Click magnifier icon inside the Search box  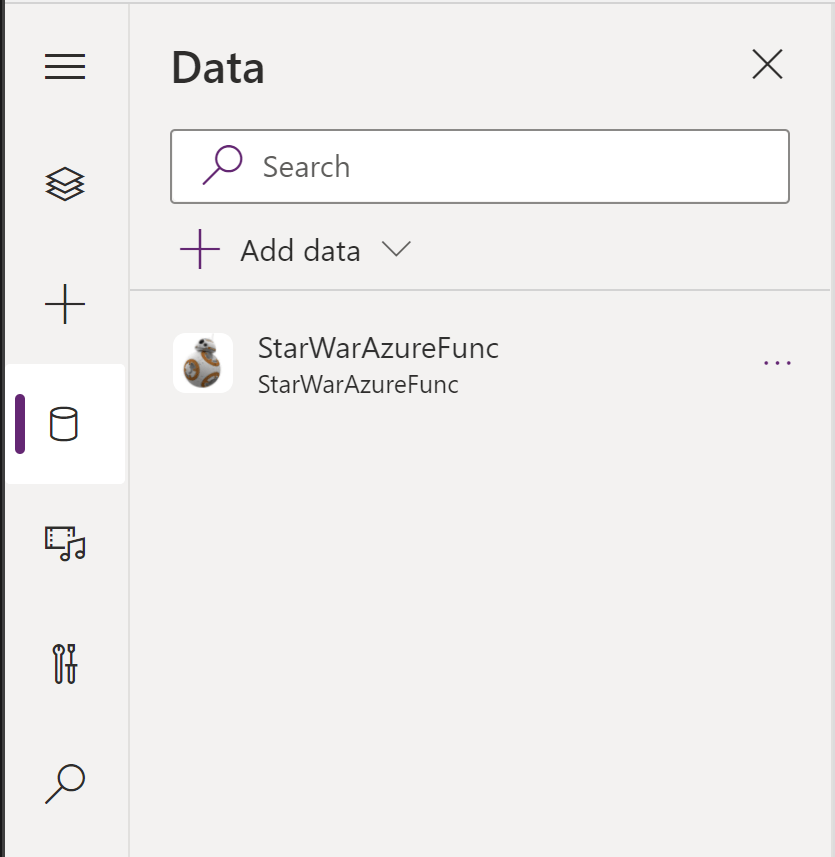click(222, 165)
